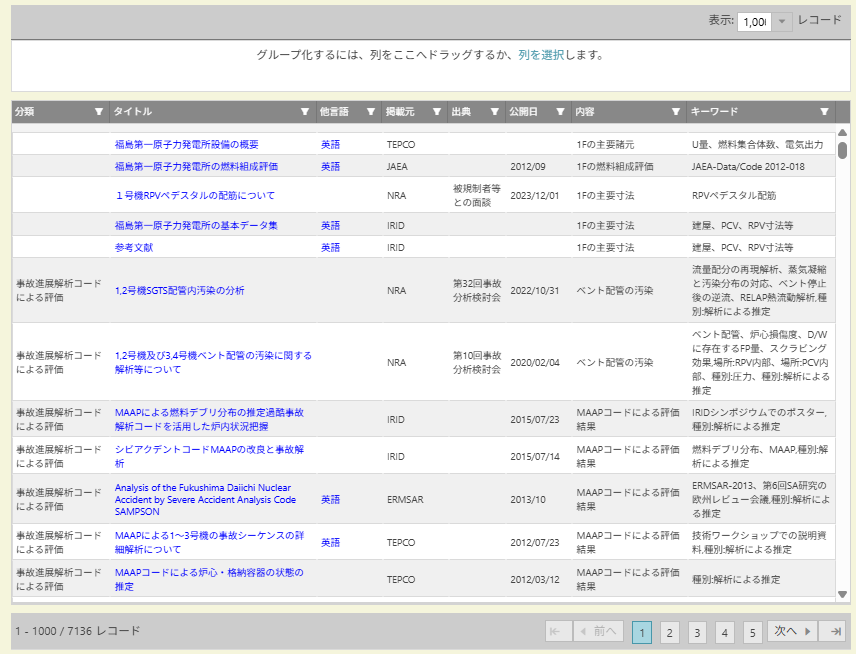Sort by 内容 column header

pos(585,111)
